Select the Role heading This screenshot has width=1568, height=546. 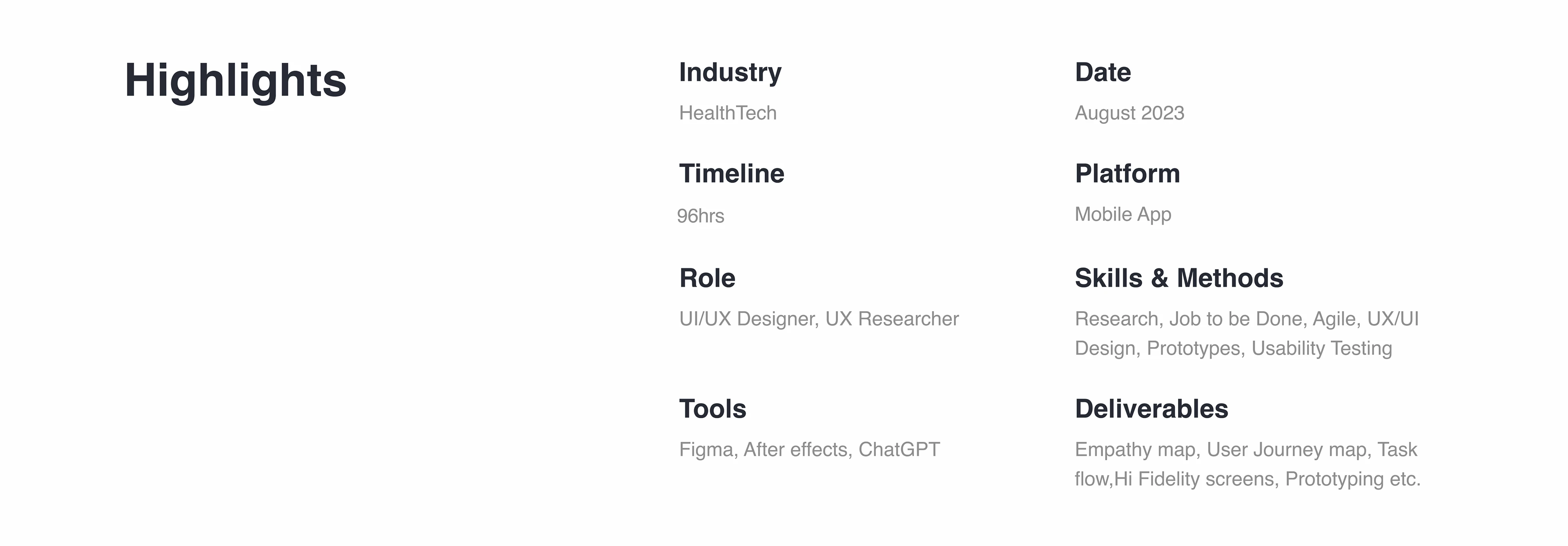pyautogui.click(x=707, y=278)
